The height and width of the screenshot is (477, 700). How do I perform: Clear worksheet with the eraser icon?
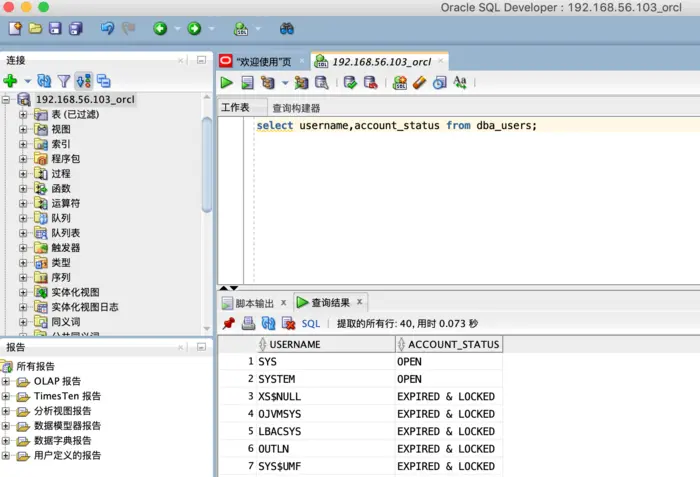coord(420,83)
